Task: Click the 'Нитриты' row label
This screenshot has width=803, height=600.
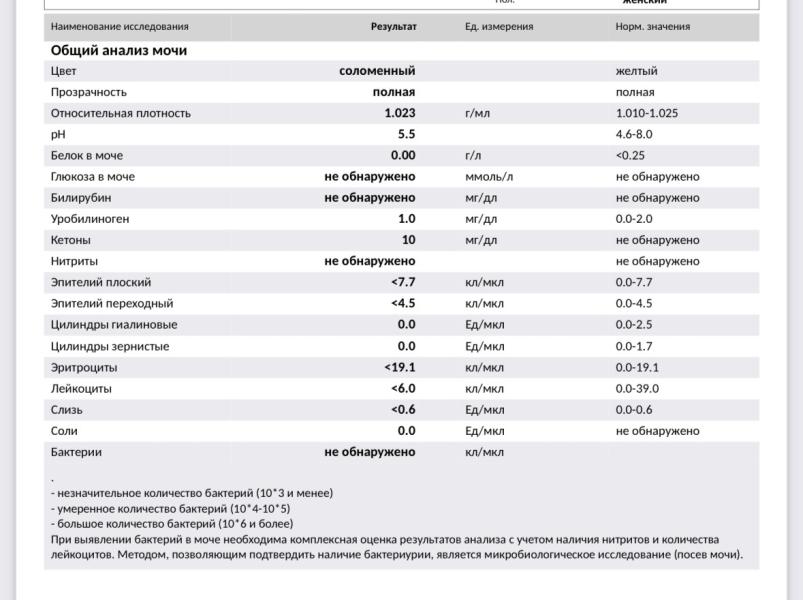Action: coord(74,261)
